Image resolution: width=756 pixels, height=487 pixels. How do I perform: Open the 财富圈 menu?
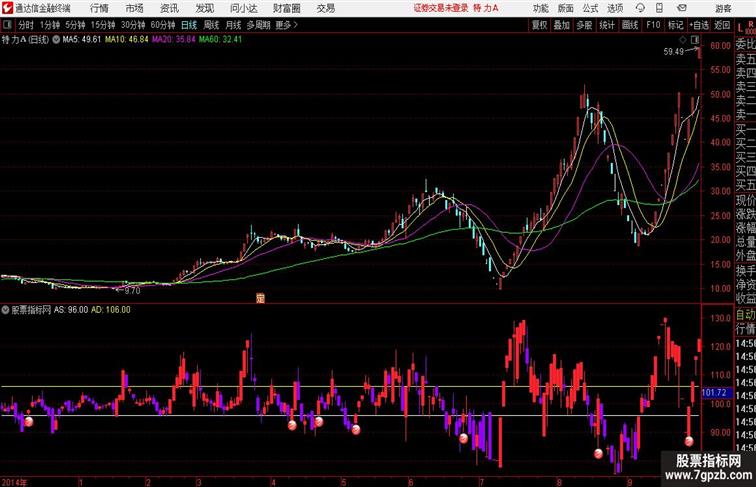(286, 8)
